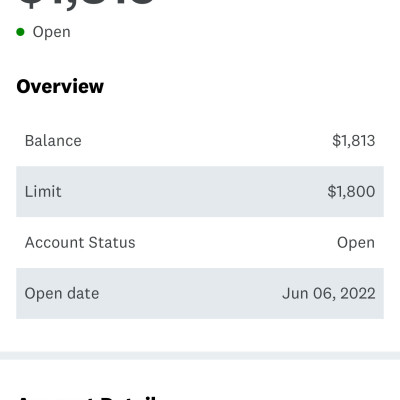
Task: Click the middle of the shaded Limit row
Action: tap(200, 192)
